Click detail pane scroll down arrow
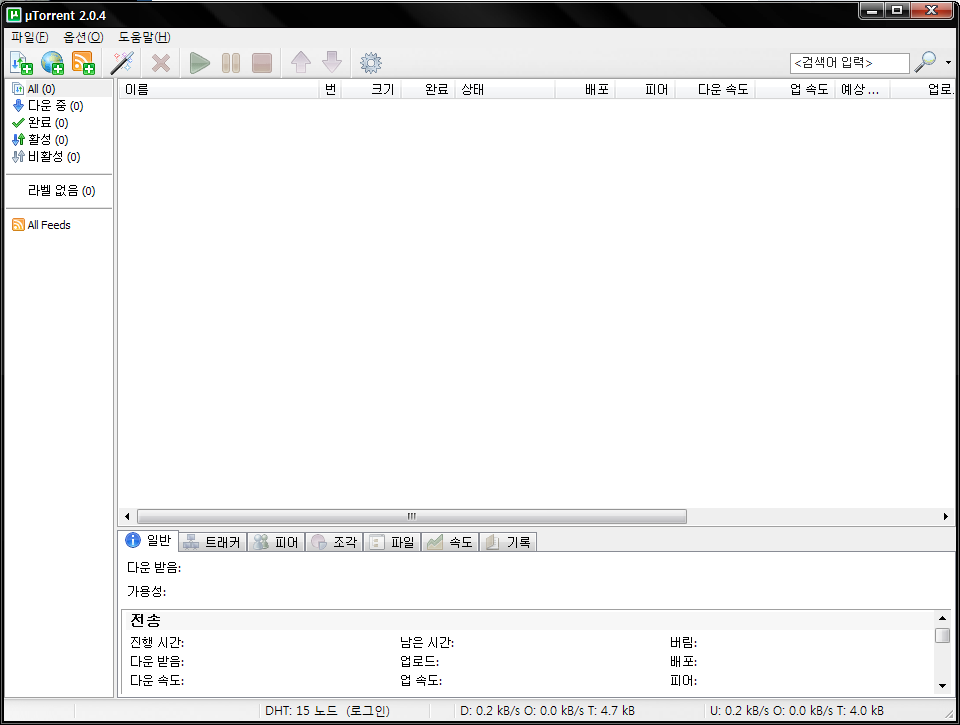 coord(942,686)
